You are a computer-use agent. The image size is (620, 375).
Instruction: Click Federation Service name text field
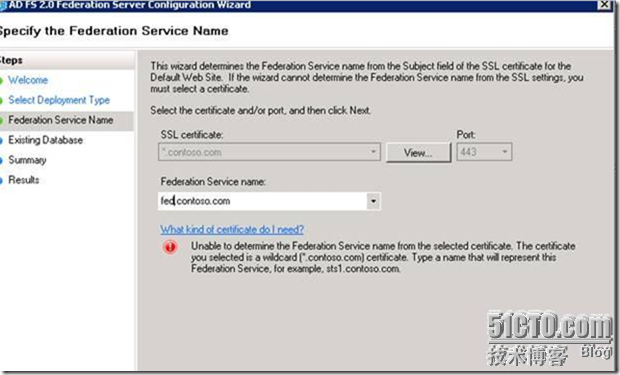[x=262, y=201]
